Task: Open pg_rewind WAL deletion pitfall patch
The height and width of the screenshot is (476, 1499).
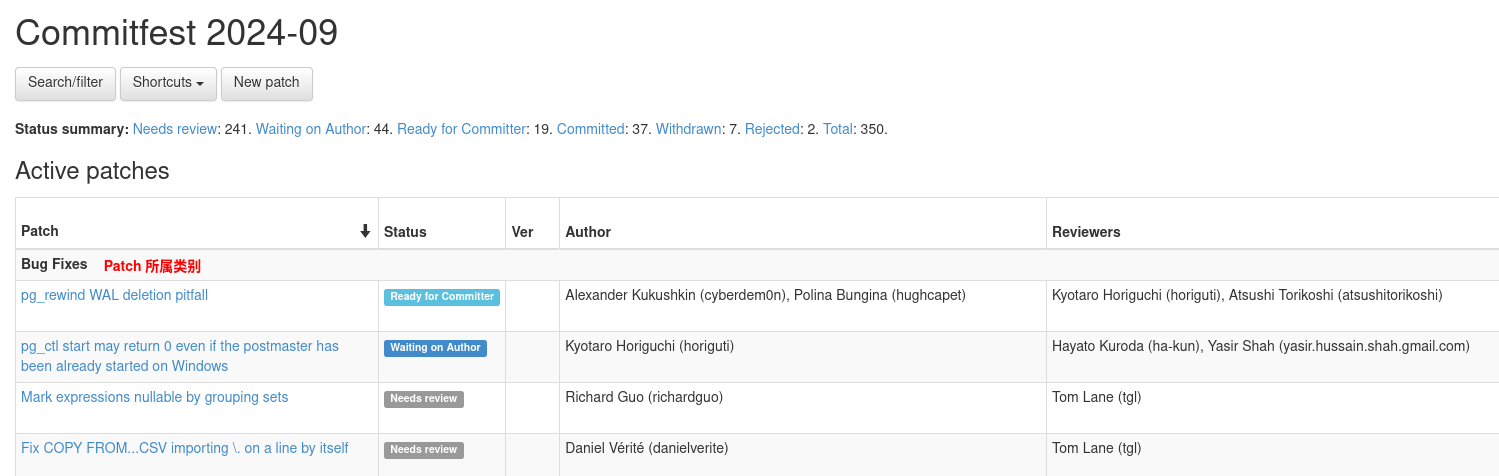Action: click(x=114, y=295)
